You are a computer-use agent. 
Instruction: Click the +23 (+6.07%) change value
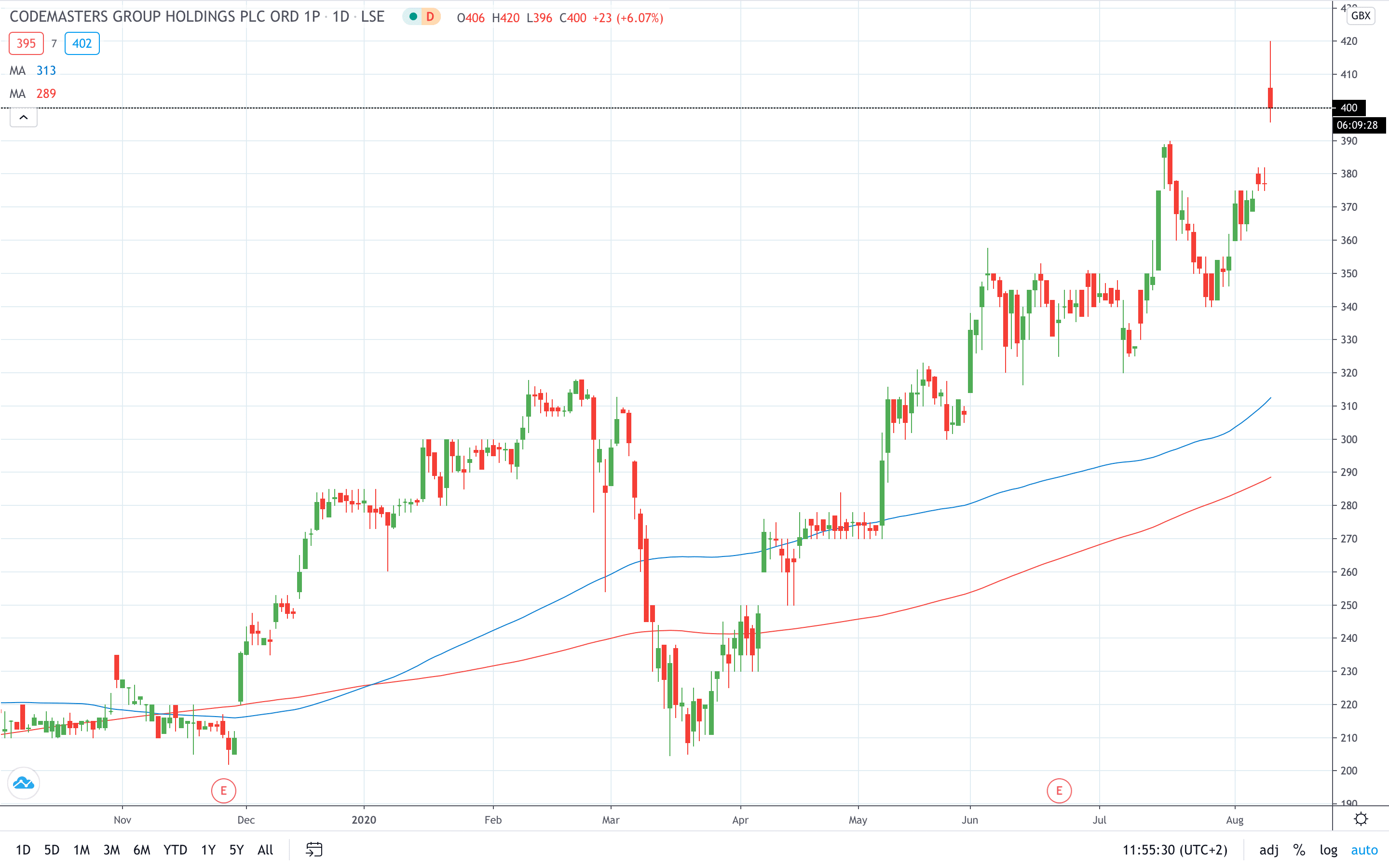[628, 18]
